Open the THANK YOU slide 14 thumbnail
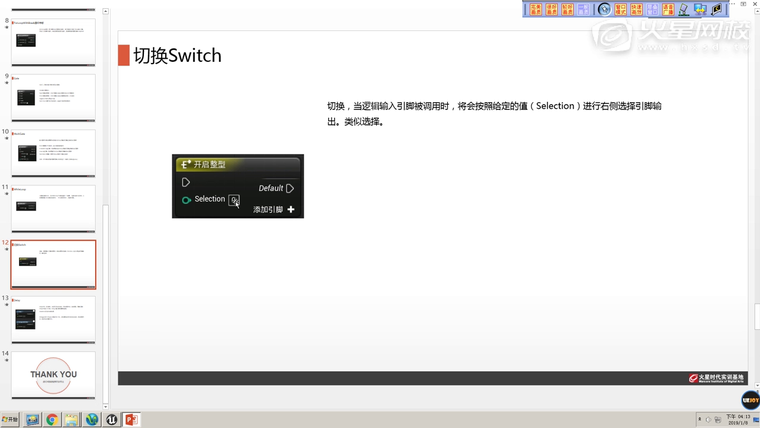This screenshot has width=760, height=428. pyautogui.click(x=53, y=374)
